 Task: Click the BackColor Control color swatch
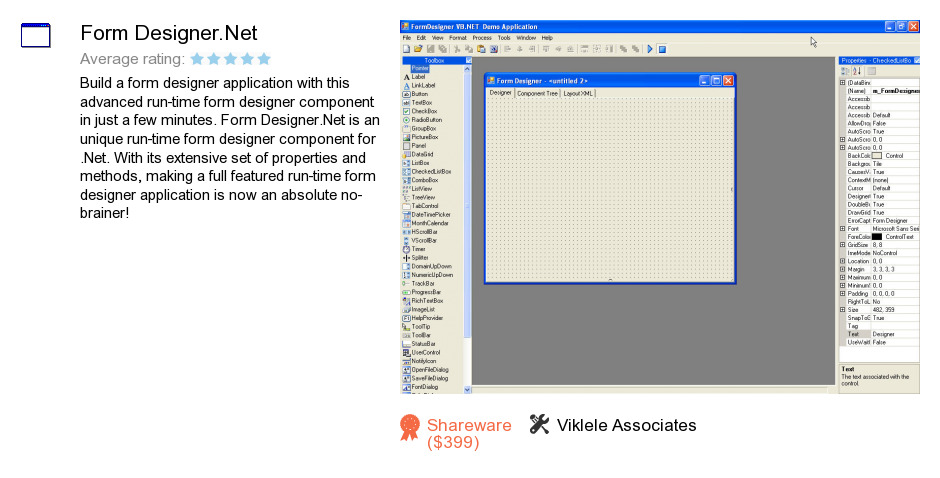click(876, 155)
